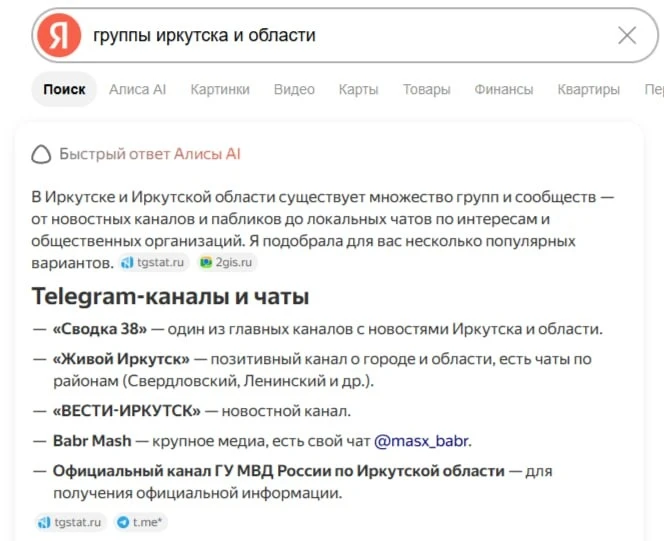Click the Telegram-каналы и чаты heading
The image size is (664, 541).
170,296
